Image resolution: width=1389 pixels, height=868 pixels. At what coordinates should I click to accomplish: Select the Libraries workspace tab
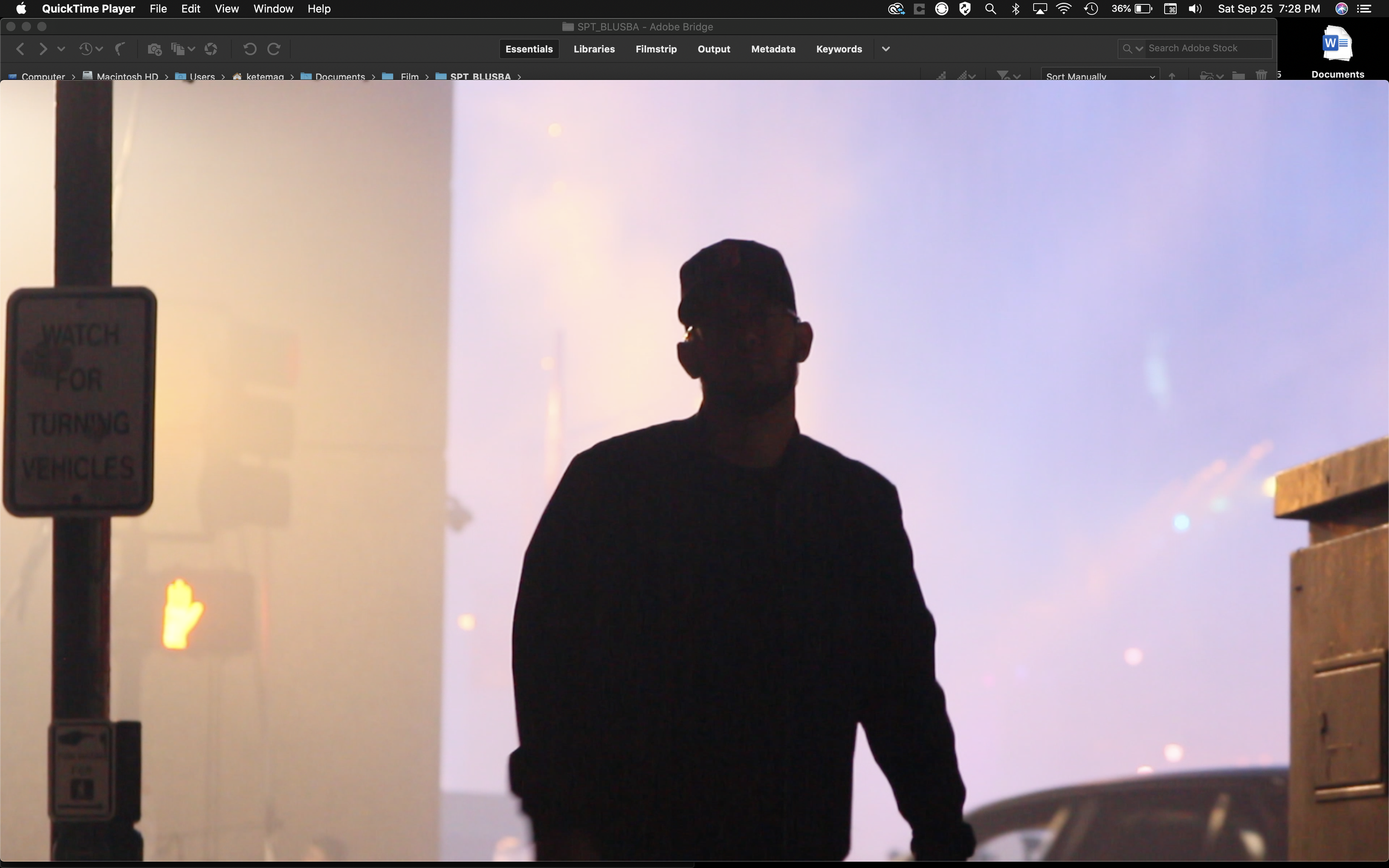coord(594,49)
